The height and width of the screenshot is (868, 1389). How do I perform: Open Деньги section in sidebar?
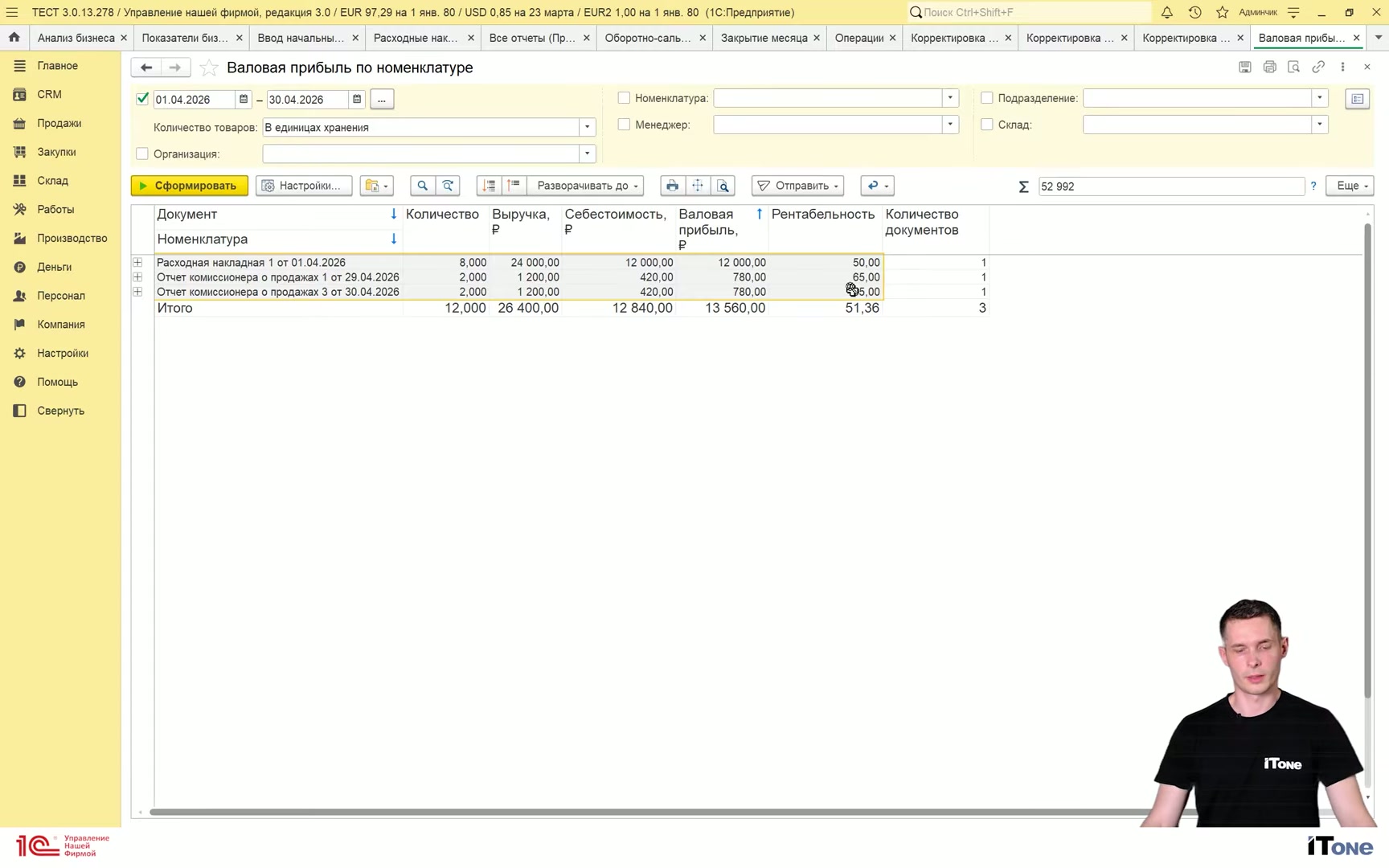[54, 267]
